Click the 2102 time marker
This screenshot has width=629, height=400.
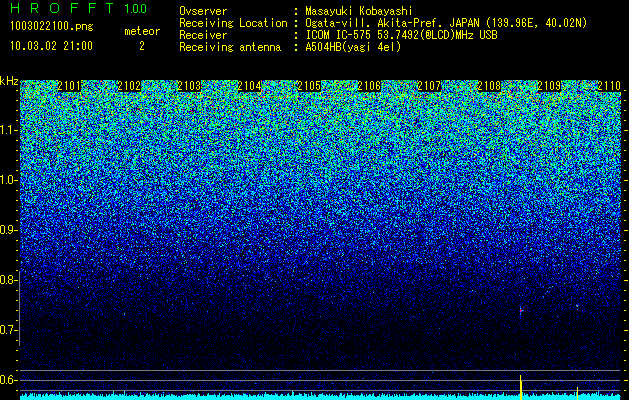pyautogui.click(x=130, y=86)
